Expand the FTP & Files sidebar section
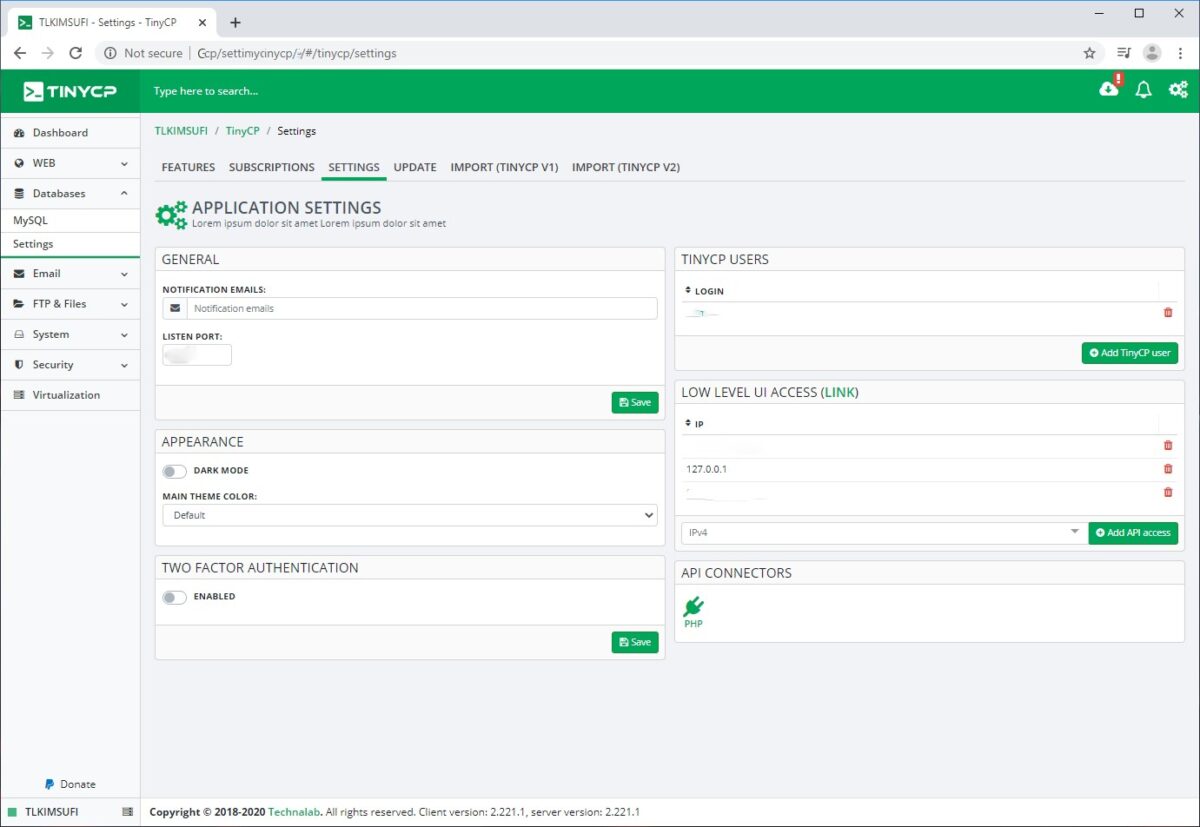 point(70,304)
